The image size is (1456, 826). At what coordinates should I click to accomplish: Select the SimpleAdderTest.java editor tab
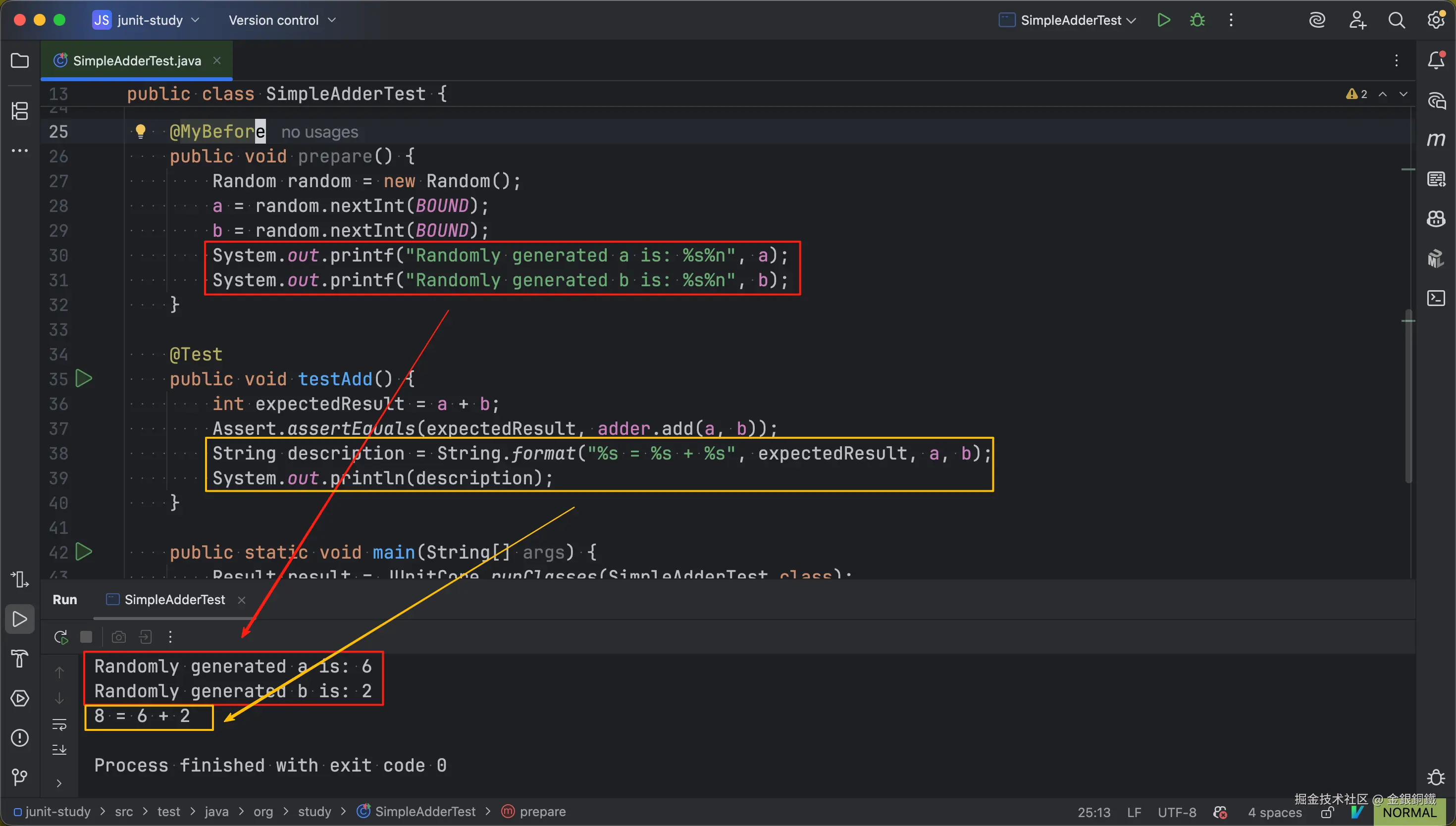(137, 61)
